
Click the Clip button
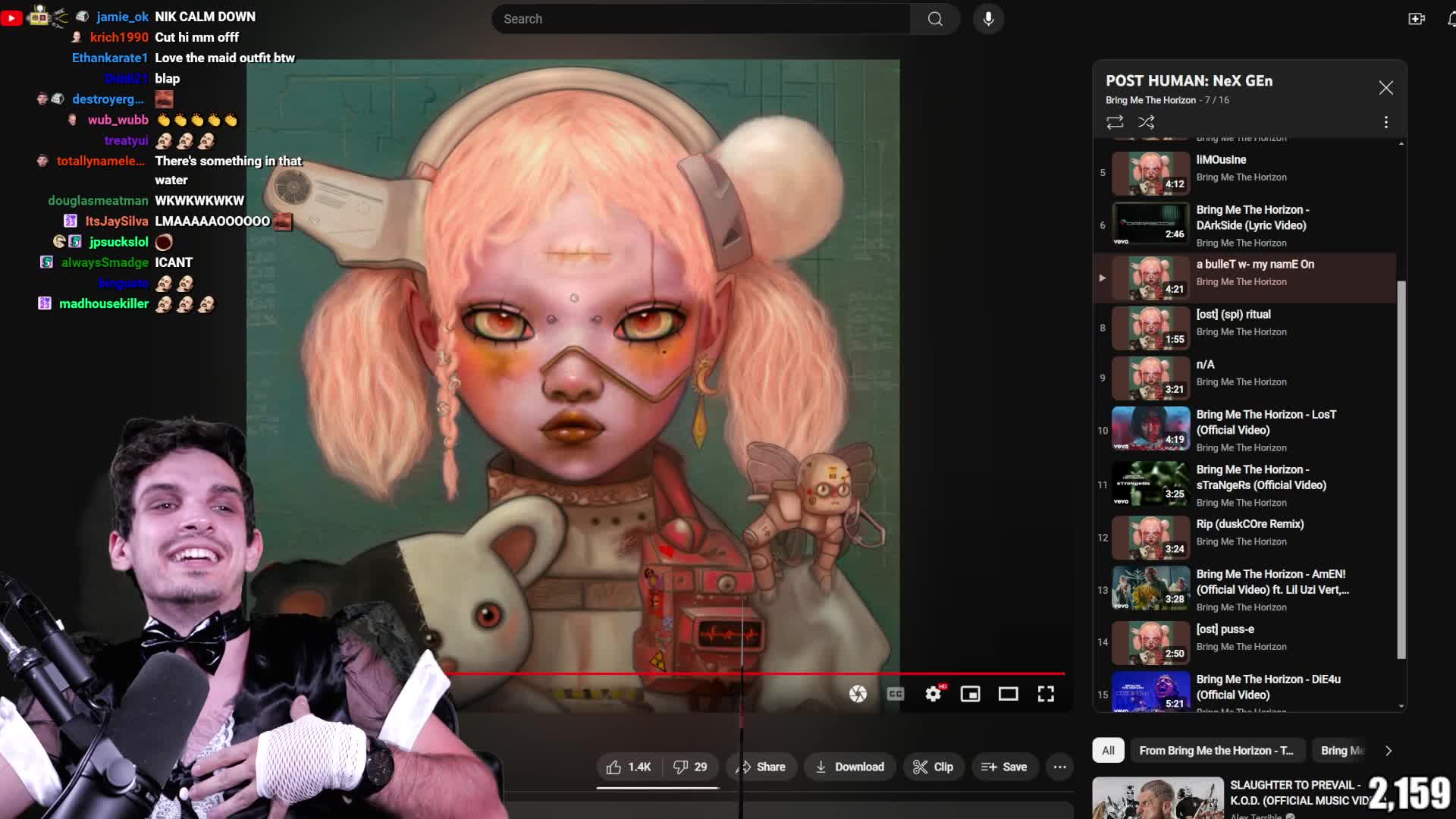point(933,767)
